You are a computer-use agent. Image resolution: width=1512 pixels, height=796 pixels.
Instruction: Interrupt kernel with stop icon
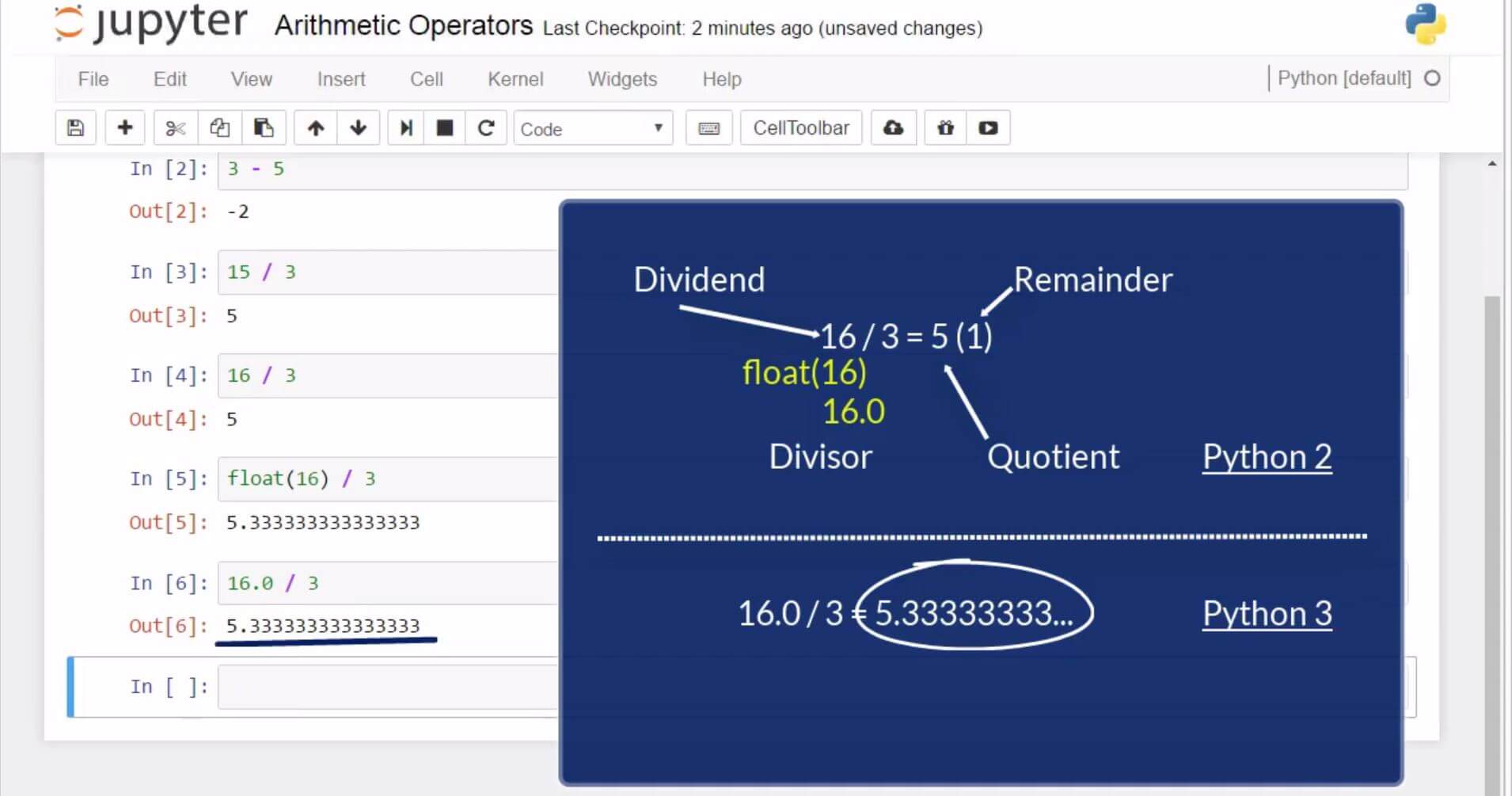tap(445, 128)
